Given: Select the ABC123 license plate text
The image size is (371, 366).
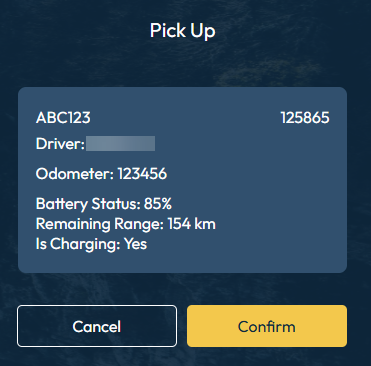Looking at the screenshot, I should [63, 118].
